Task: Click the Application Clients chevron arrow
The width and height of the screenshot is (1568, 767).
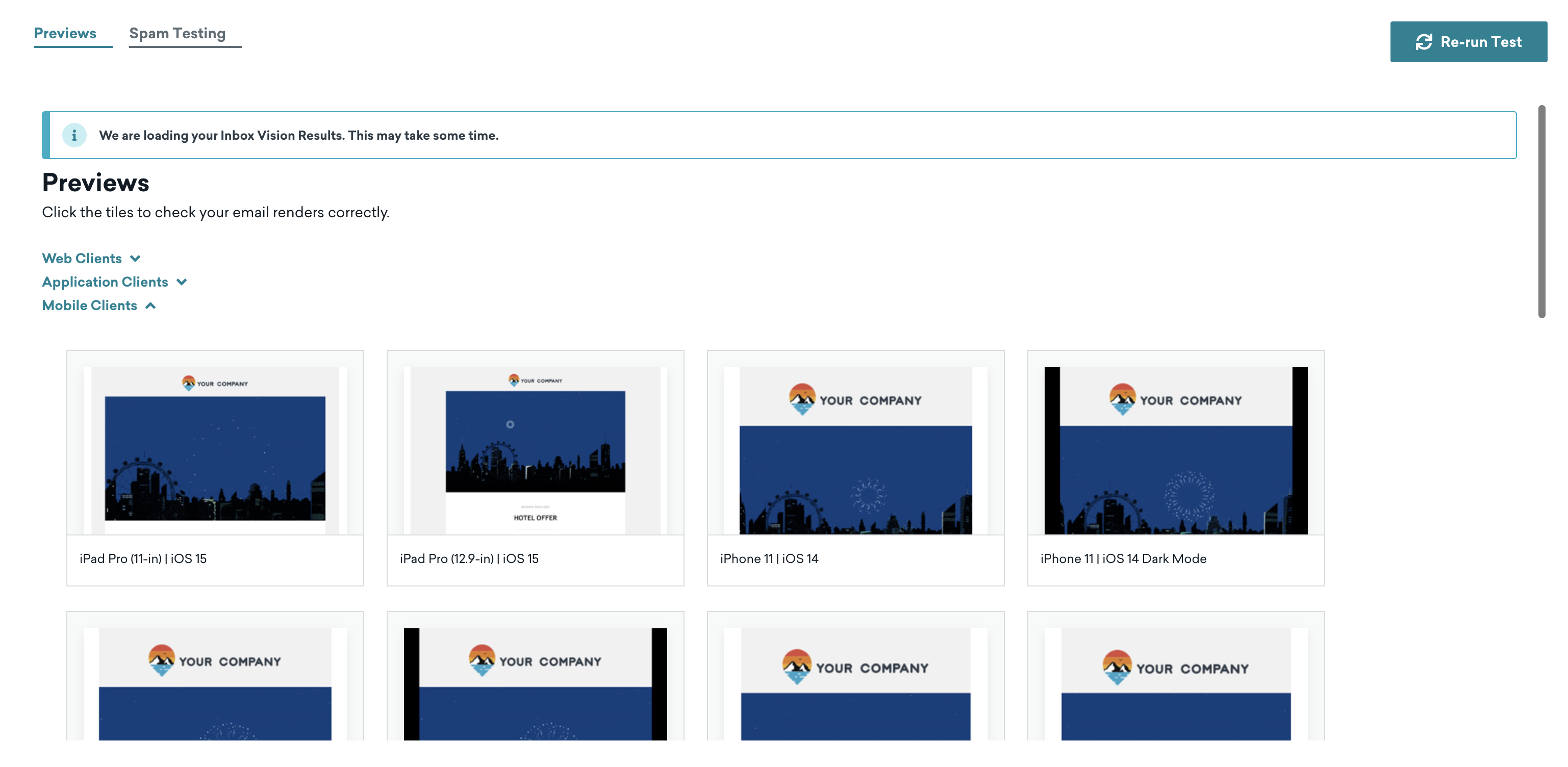Action: [182, 283]
